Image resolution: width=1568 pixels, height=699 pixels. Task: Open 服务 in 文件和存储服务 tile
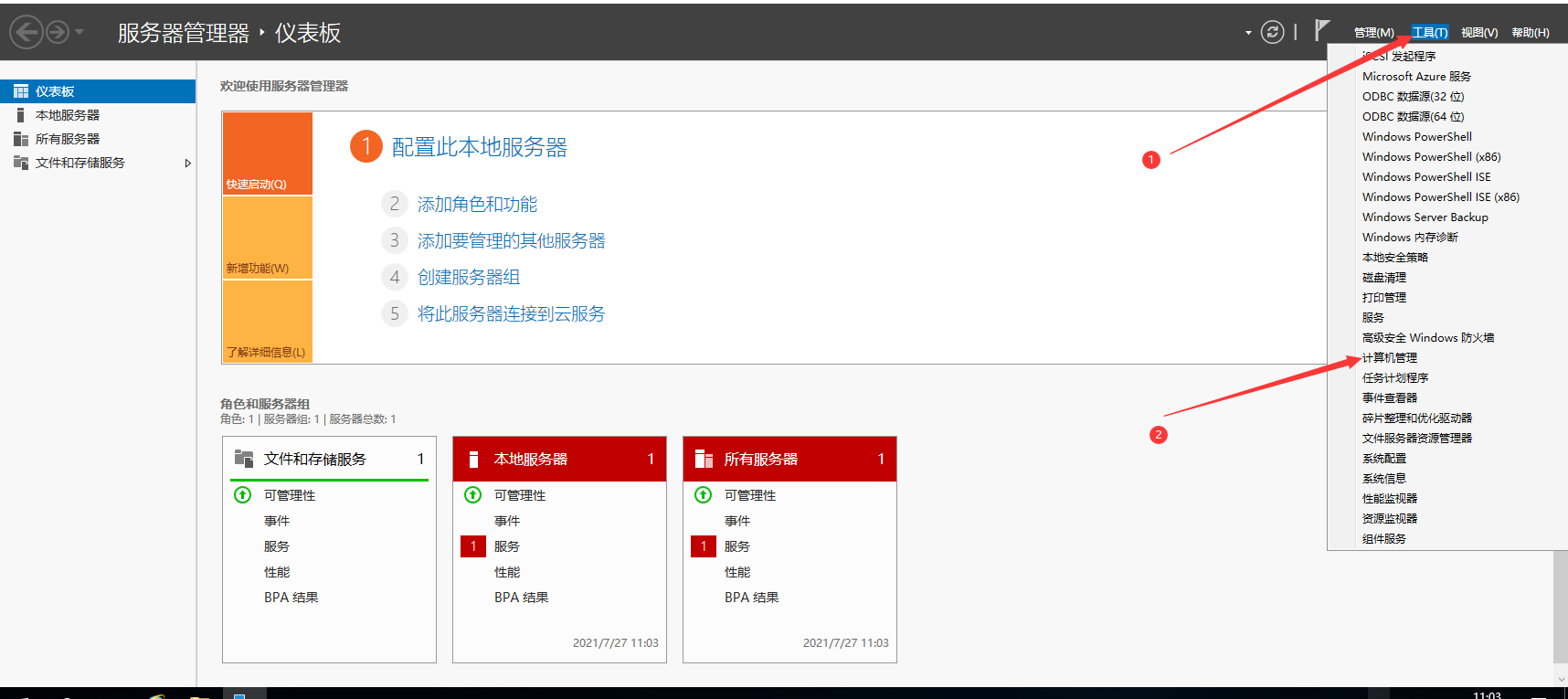(277, 546)
